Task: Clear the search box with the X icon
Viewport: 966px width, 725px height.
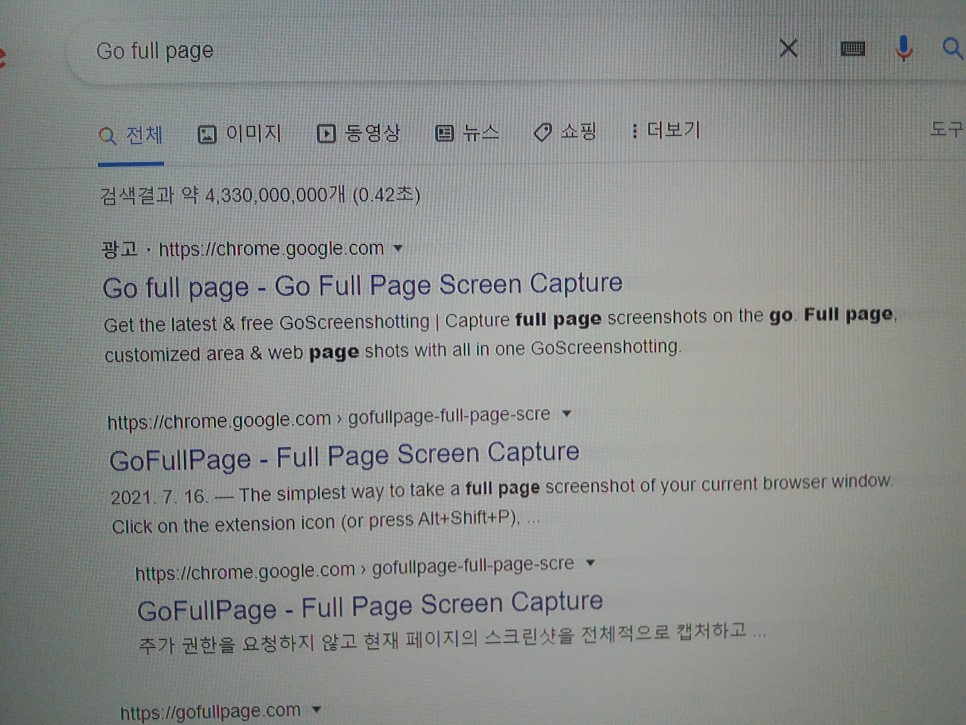Action: click(x=789, y=48)
